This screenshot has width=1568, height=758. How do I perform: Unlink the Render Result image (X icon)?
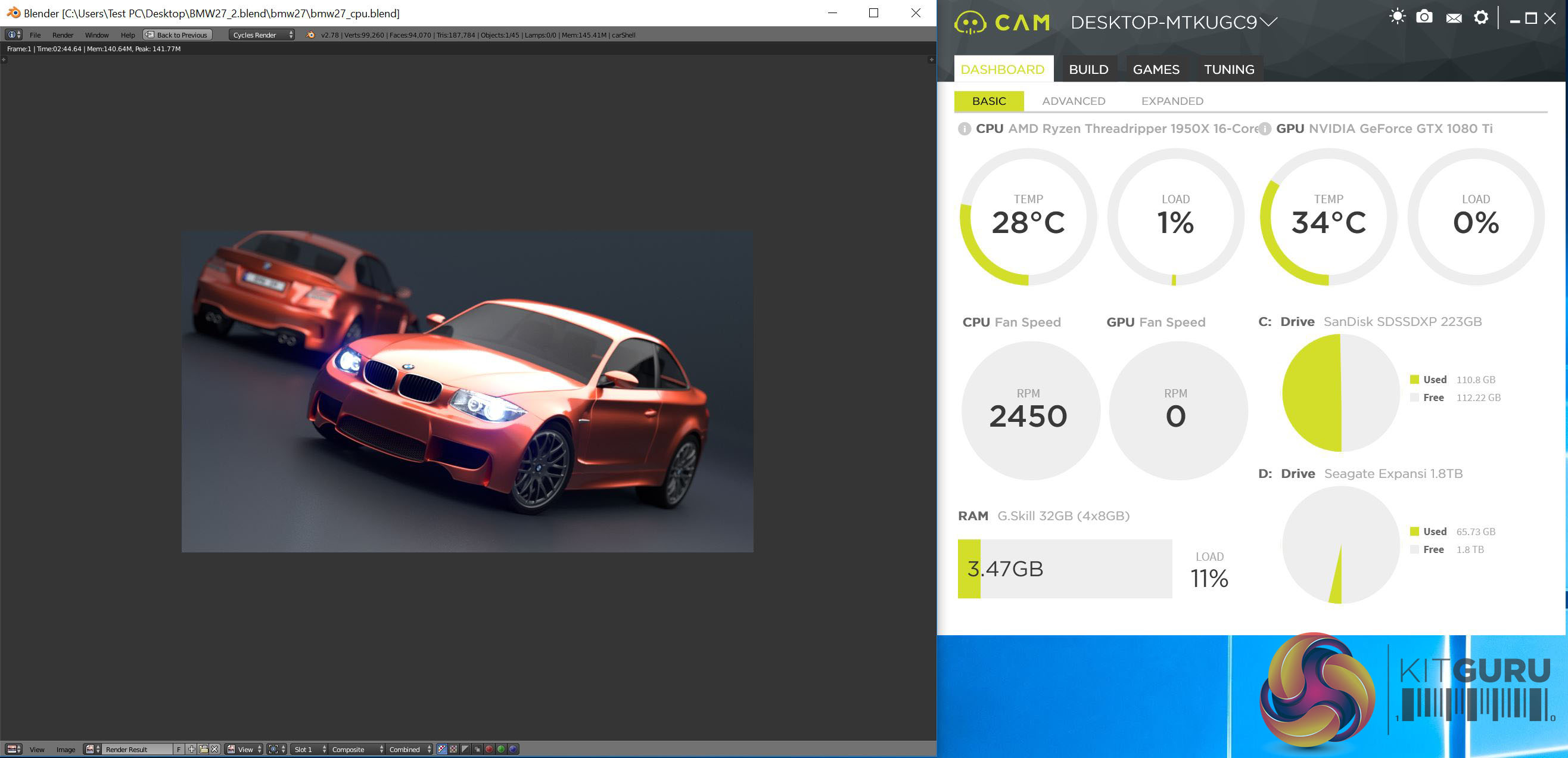point(214,749)
